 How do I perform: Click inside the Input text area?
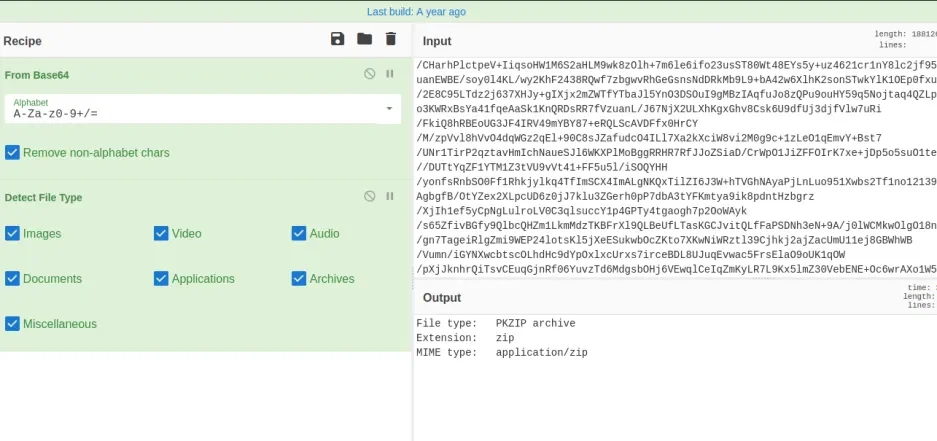(670, 170)
